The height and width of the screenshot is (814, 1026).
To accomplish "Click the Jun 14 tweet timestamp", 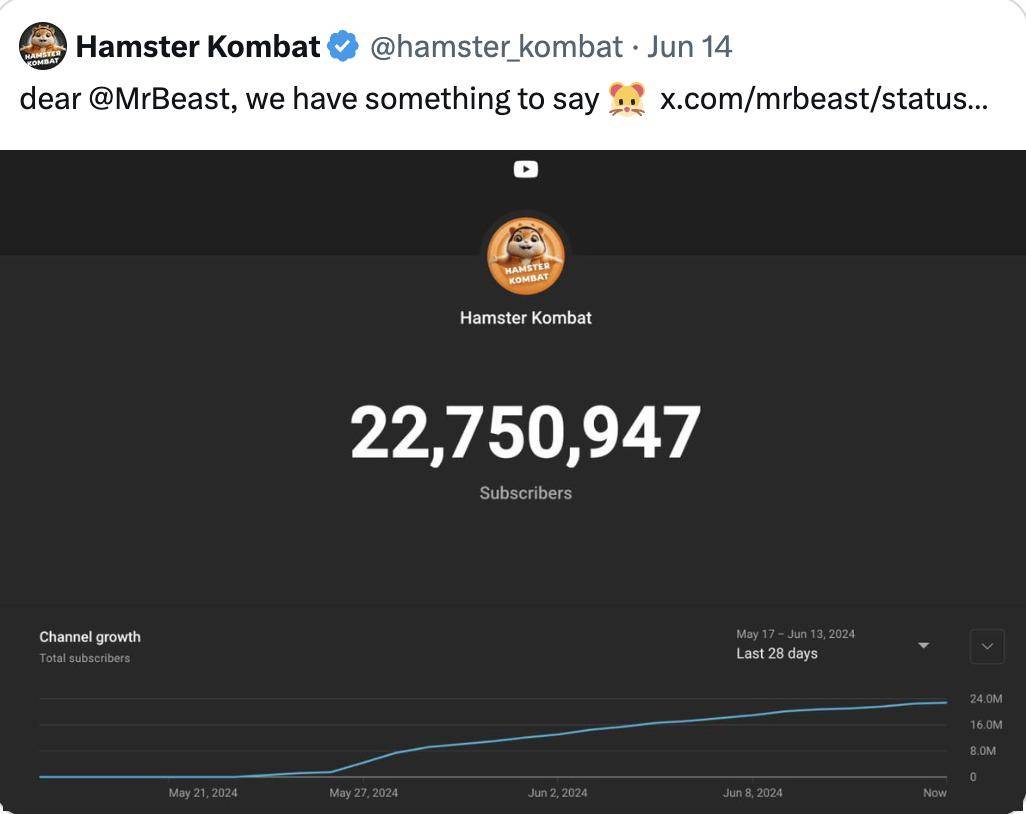I will click(x=689, y=47).
